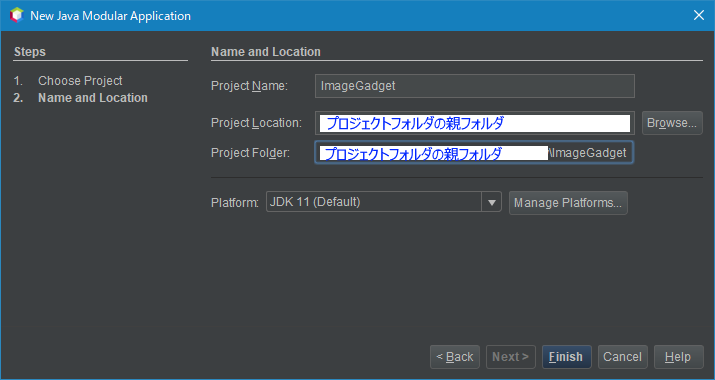Click the Project Name: label
The image size is (715, 380).
249,86
